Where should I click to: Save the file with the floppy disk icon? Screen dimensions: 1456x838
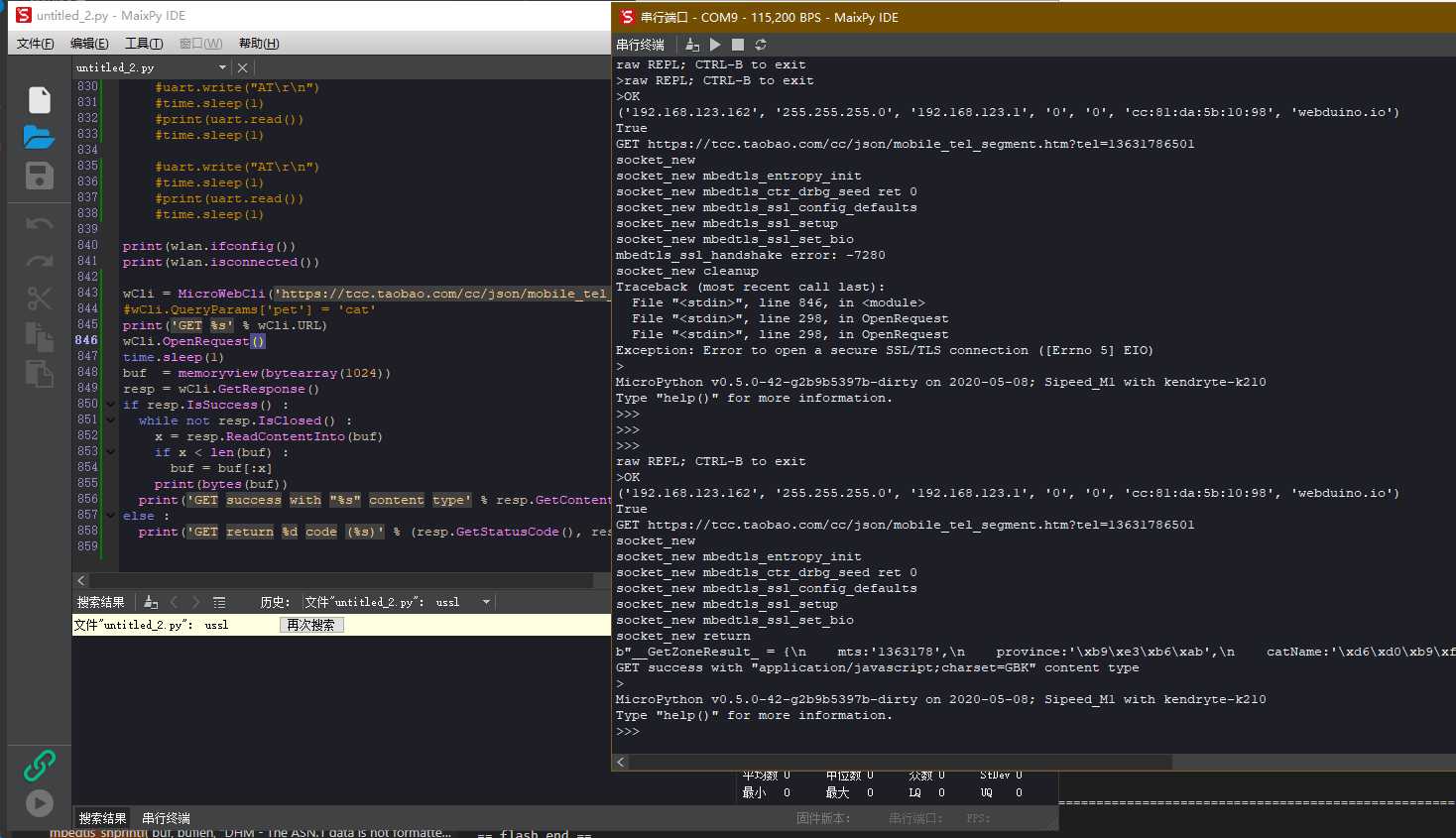[x=40, y=176]
